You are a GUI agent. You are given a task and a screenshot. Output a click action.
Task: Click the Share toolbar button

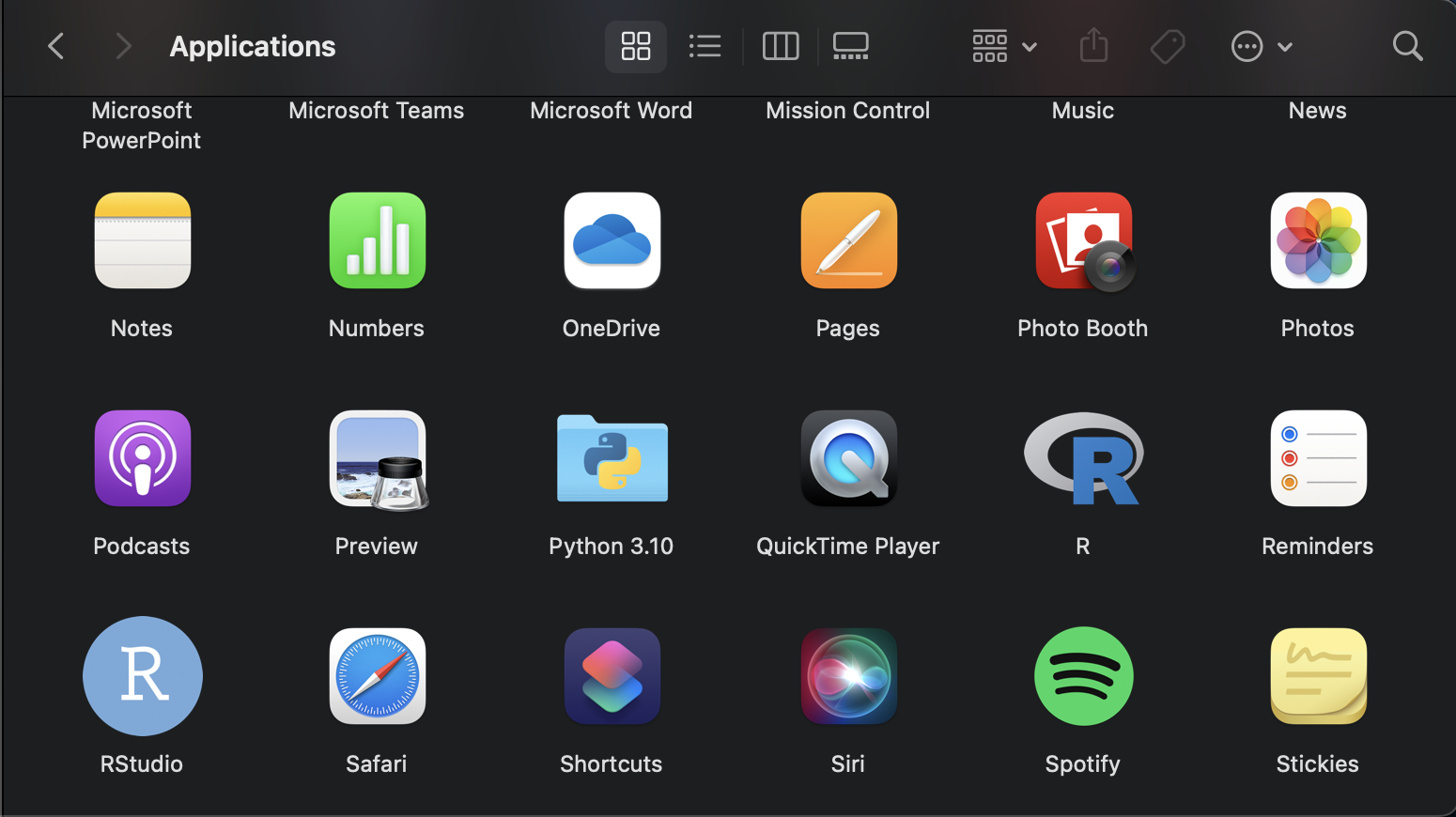point(1094,46)
